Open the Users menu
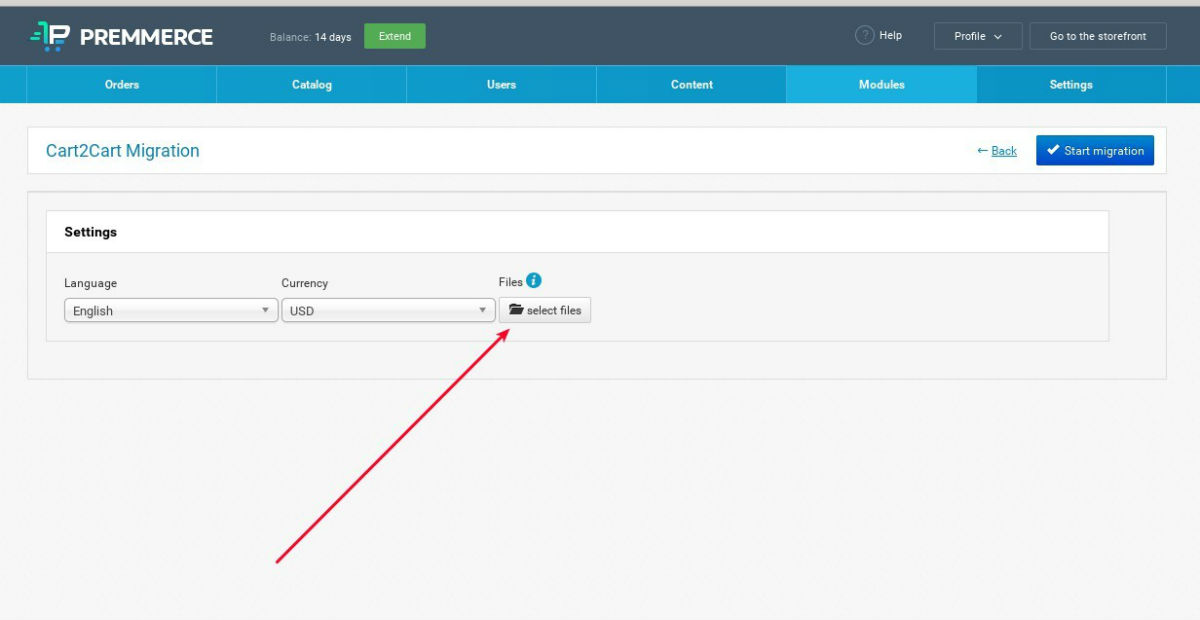1200x620 pixels. (502, 85)
